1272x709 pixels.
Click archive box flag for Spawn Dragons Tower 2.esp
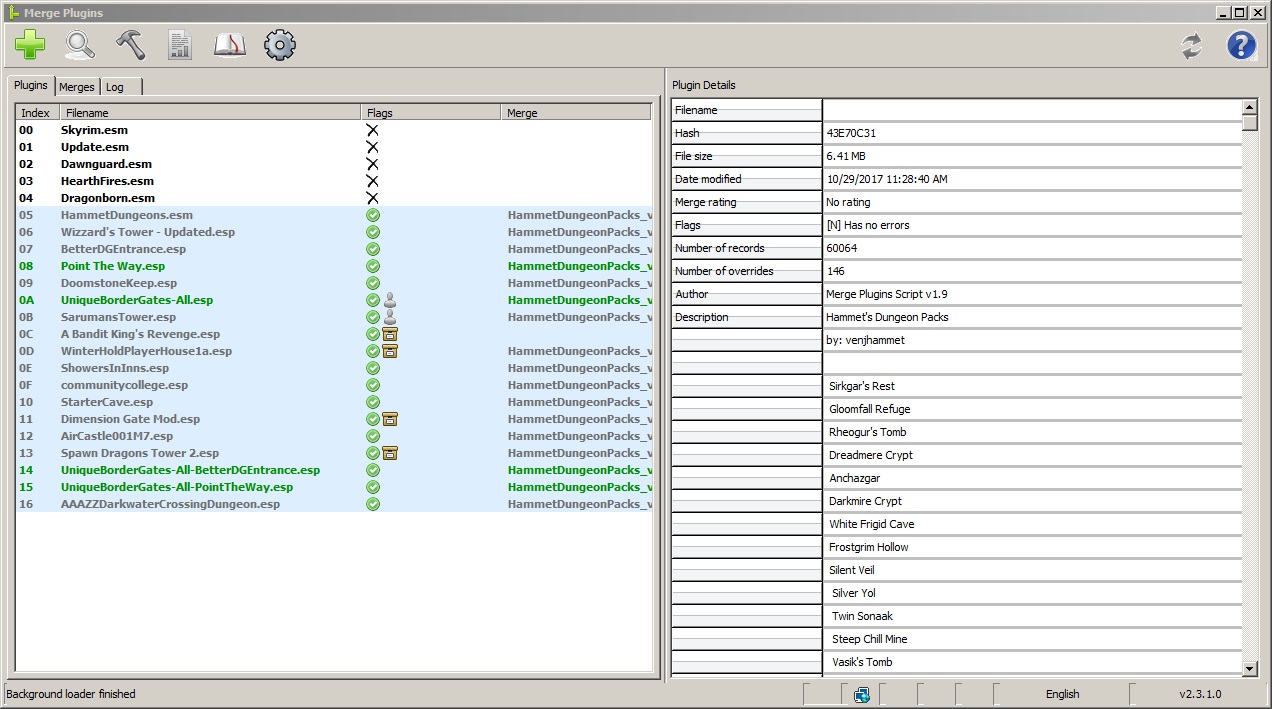tap(390, 453)
